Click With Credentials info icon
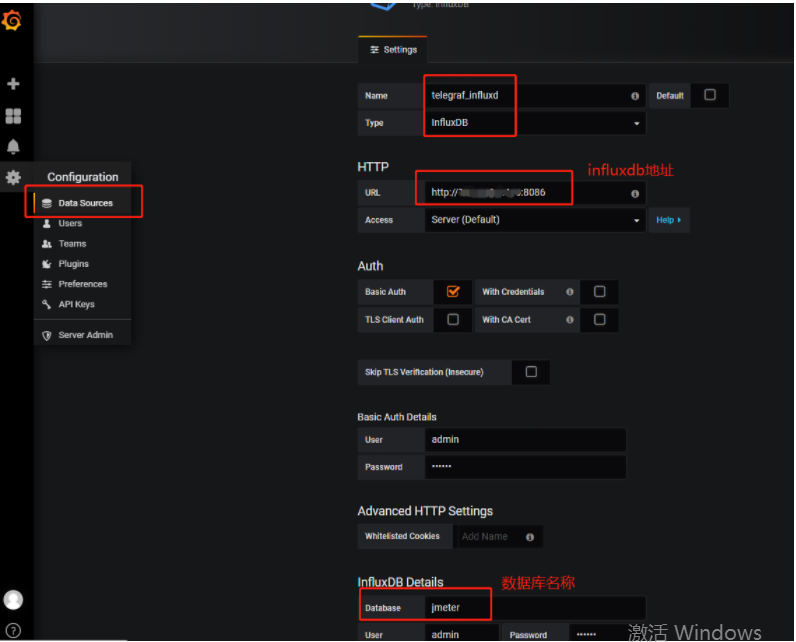This screenshot has height=642, width=796. point(570,292)
